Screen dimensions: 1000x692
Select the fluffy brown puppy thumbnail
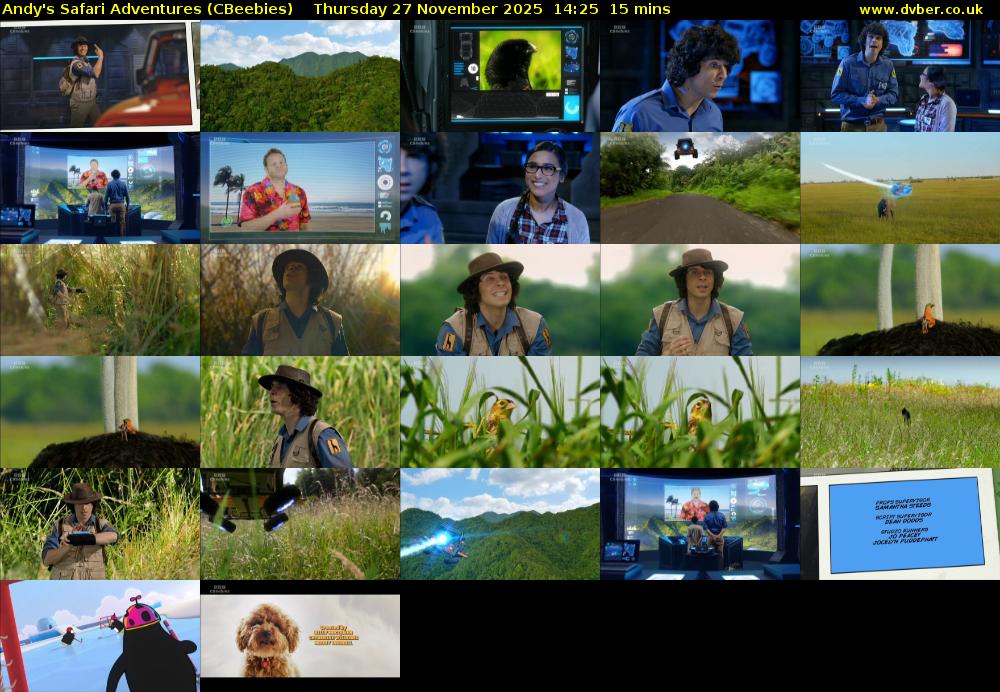tap(300, 636)
